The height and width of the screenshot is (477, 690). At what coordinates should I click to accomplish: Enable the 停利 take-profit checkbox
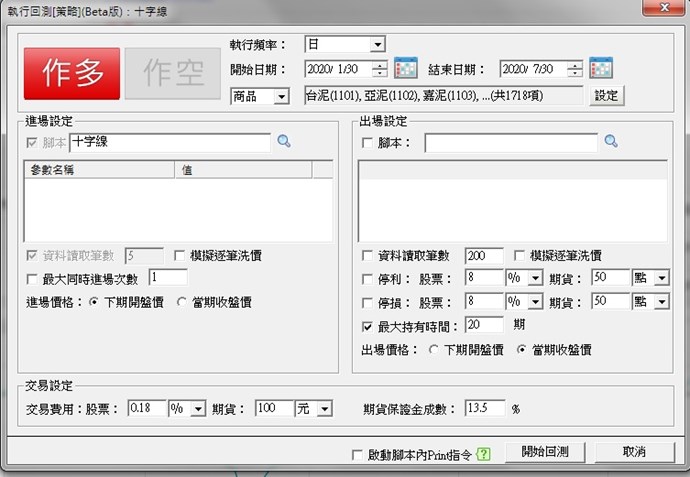[x=367, y=277]
